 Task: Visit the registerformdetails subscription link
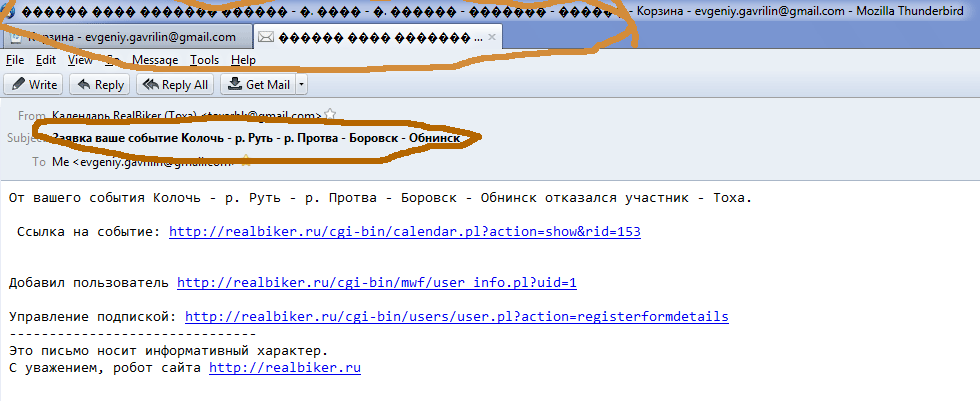pos(456,317)
